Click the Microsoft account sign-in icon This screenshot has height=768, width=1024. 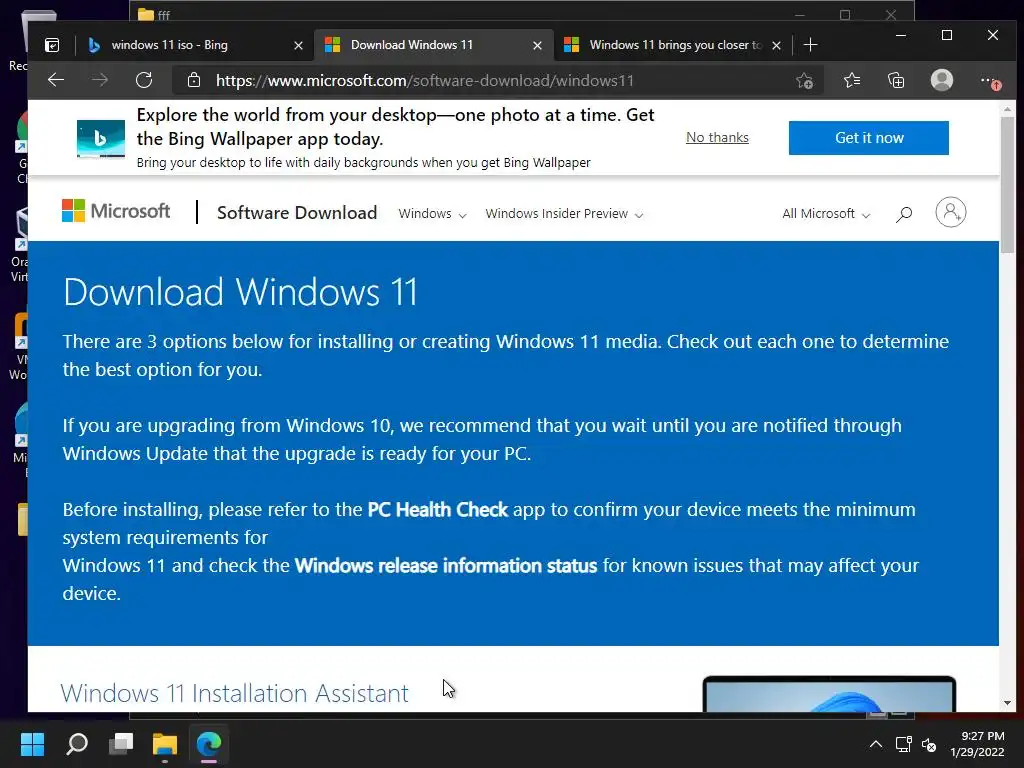[951, 212]
